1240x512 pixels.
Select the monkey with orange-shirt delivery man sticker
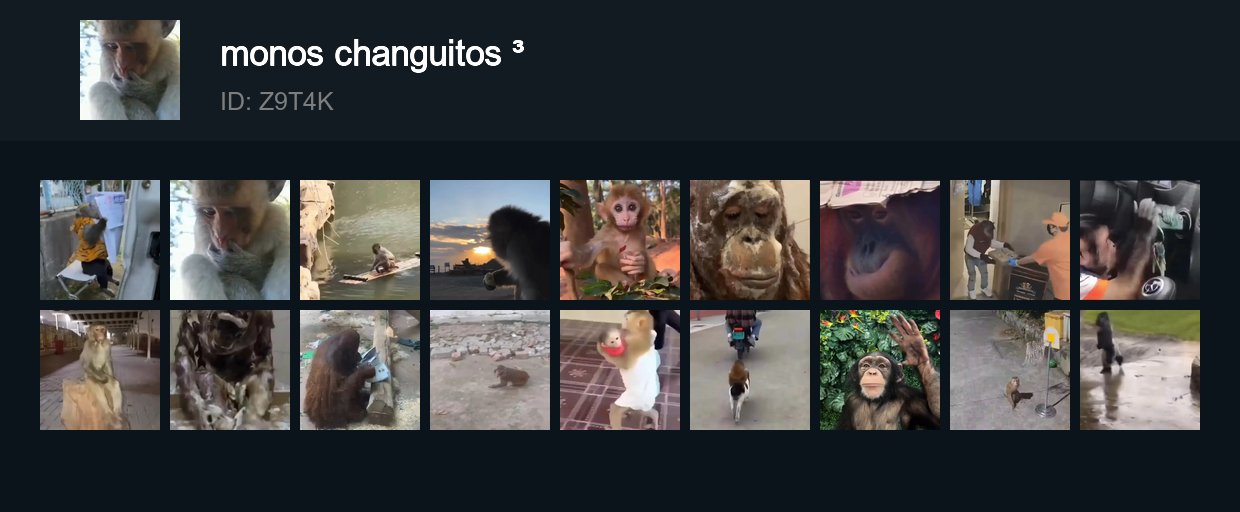point(1010,240)
